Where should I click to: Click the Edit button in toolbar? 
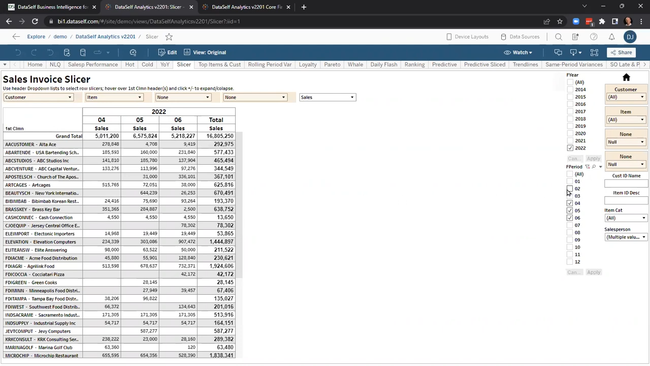pyautogui.click(x=167, y=53)
